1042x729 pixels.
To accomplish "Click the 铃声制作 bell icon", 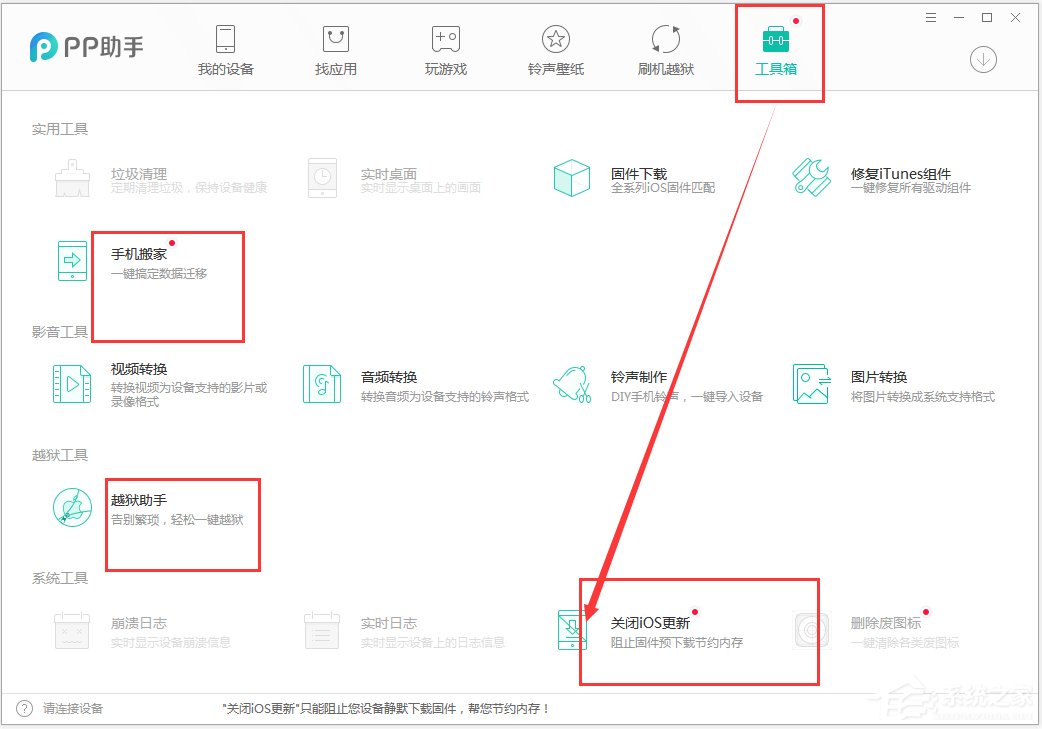I will coord(572,383).
